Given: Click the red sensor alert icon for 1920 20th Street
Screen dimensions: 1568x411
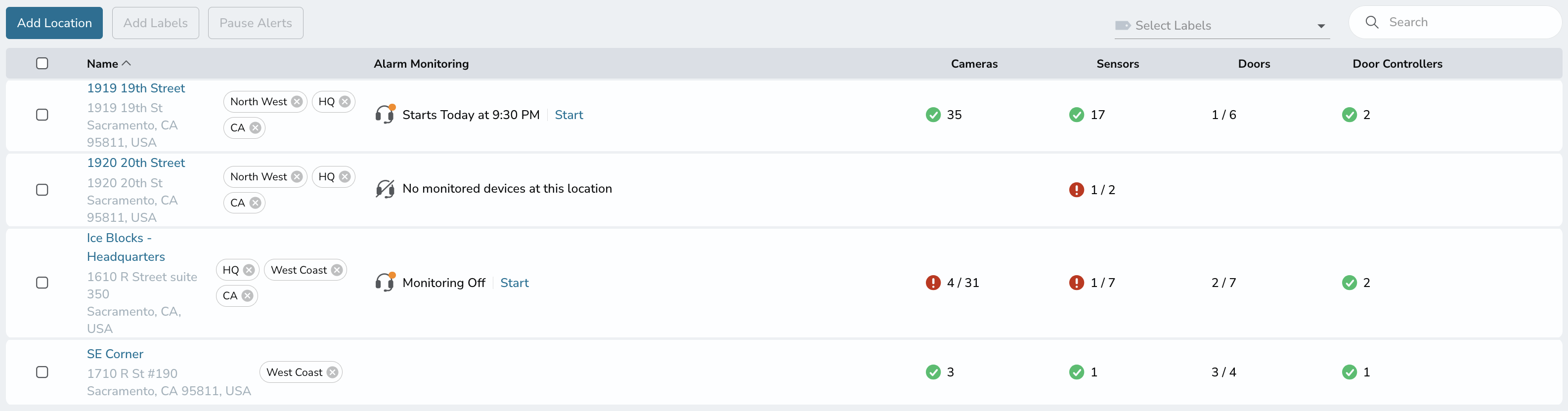Looking at the screenshot, I should pos(1076,190).
